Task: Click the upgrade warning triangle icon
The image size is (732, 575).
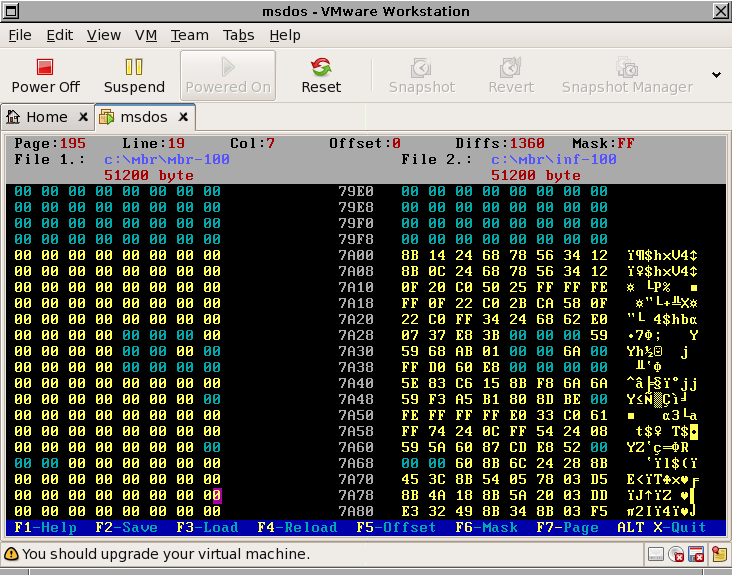Action: (x=11, y=554)
